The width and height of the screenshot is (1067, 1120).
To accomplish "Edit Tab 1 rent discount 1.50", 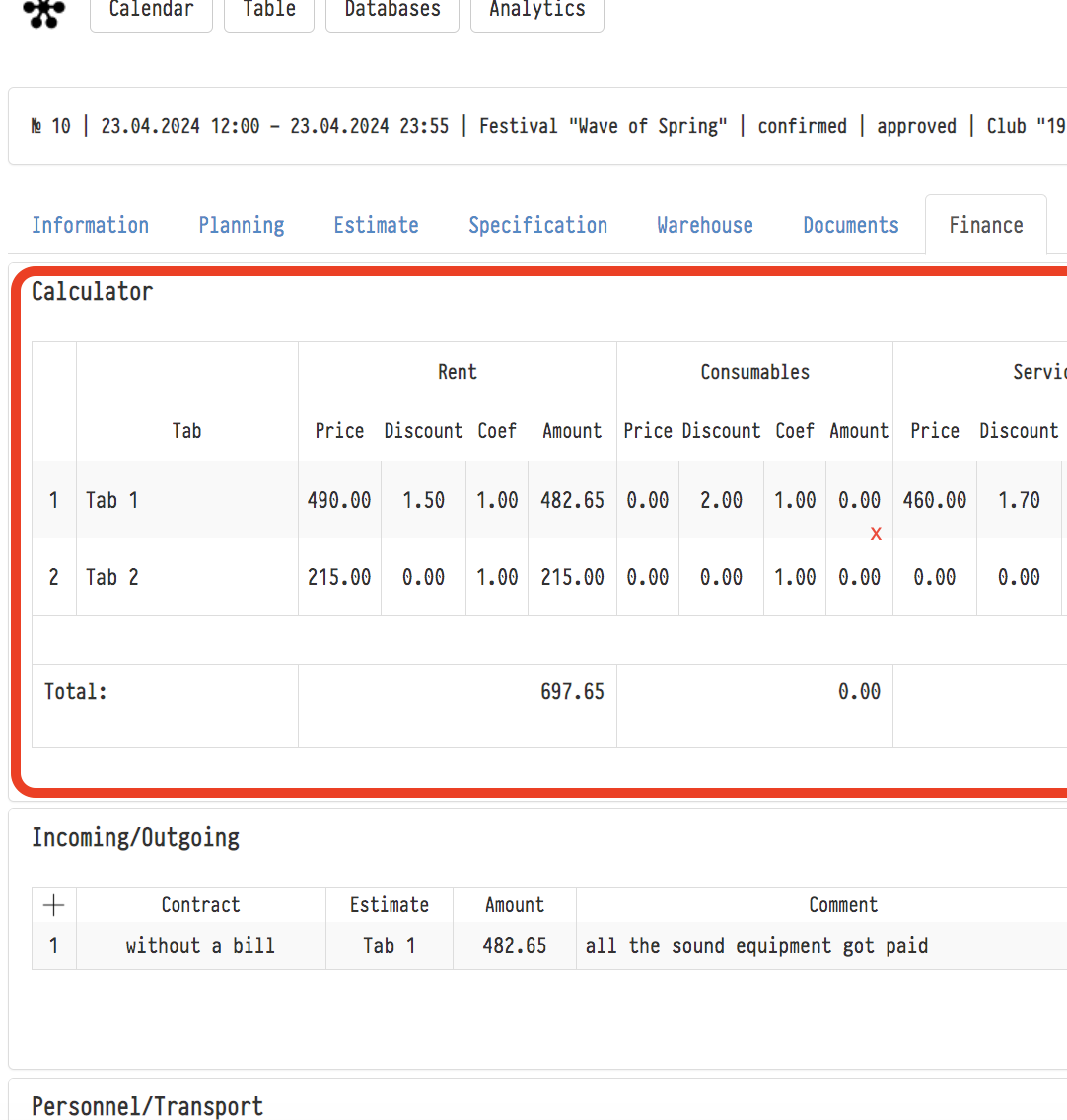I will coord(423,500).
